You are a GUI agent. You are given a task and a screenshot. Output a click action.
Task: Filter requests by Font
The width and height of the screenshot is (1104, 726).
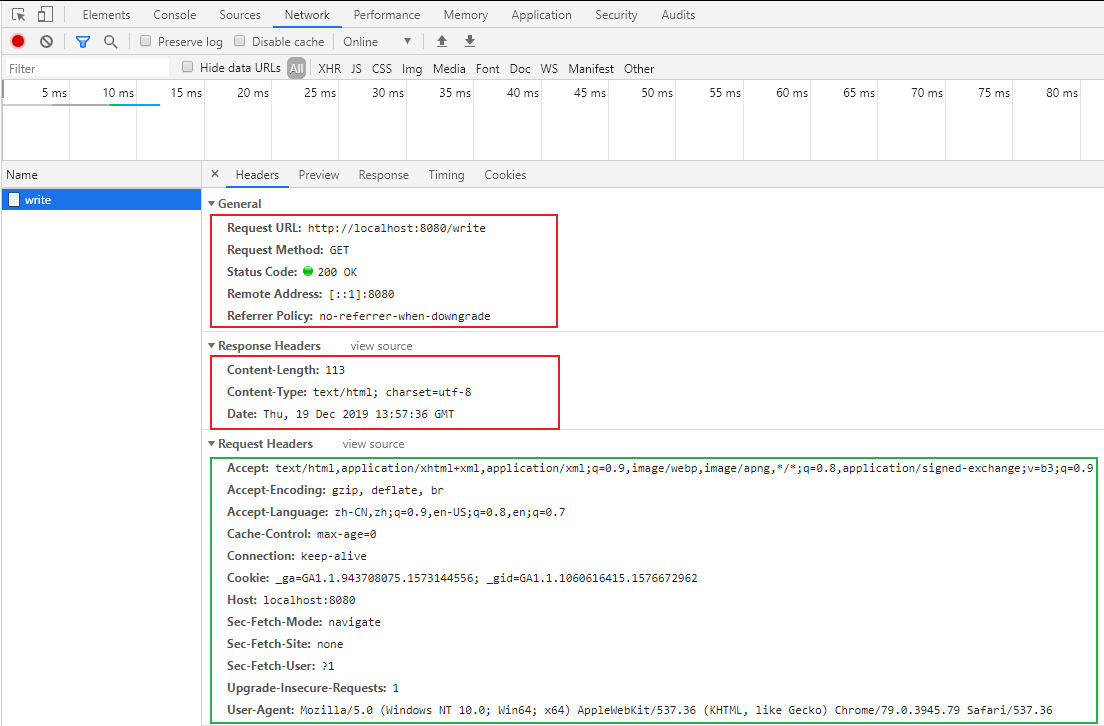[487, 68]
